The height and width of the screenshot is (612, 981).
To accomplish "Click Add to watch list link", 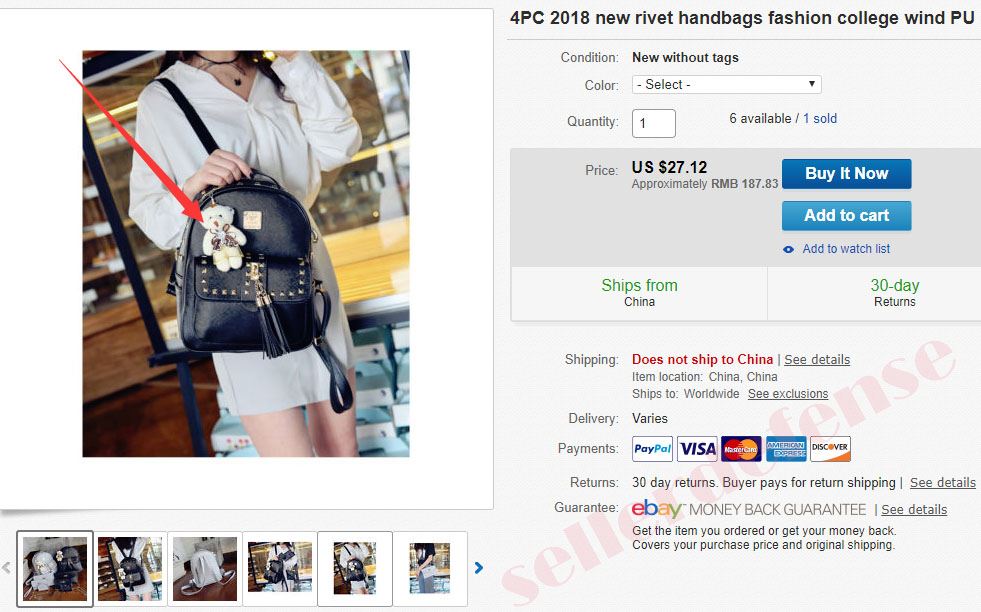I will 846,249.
